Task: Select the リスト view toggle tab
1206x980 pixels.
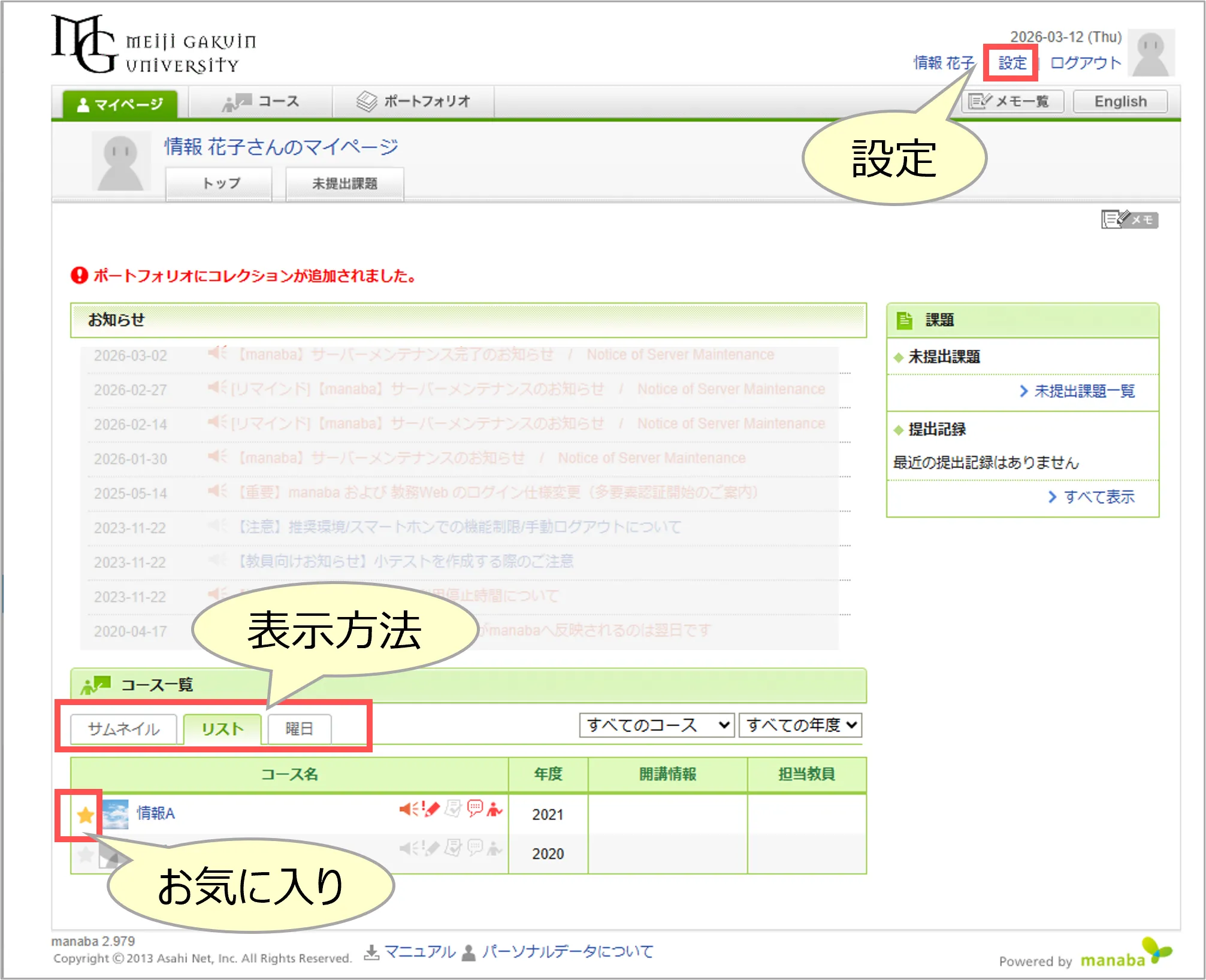Action: tap(222, 729)
